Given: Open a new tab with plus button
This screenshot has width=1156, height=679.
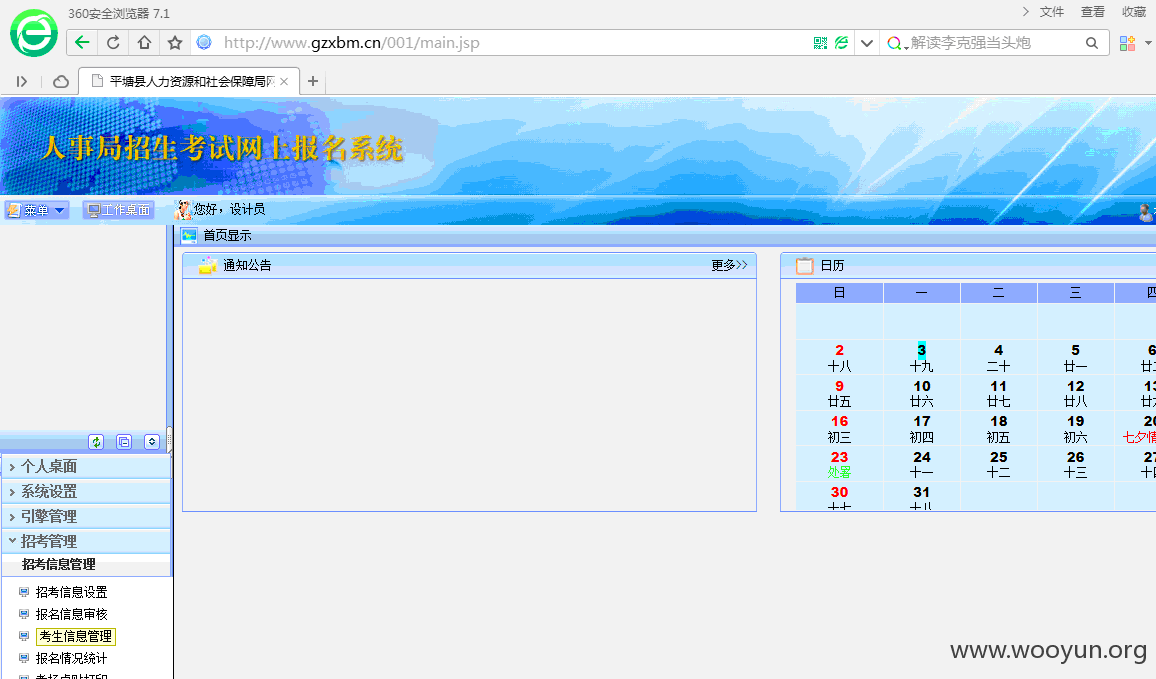Looking at the screenshot, I should pos(313,81).
